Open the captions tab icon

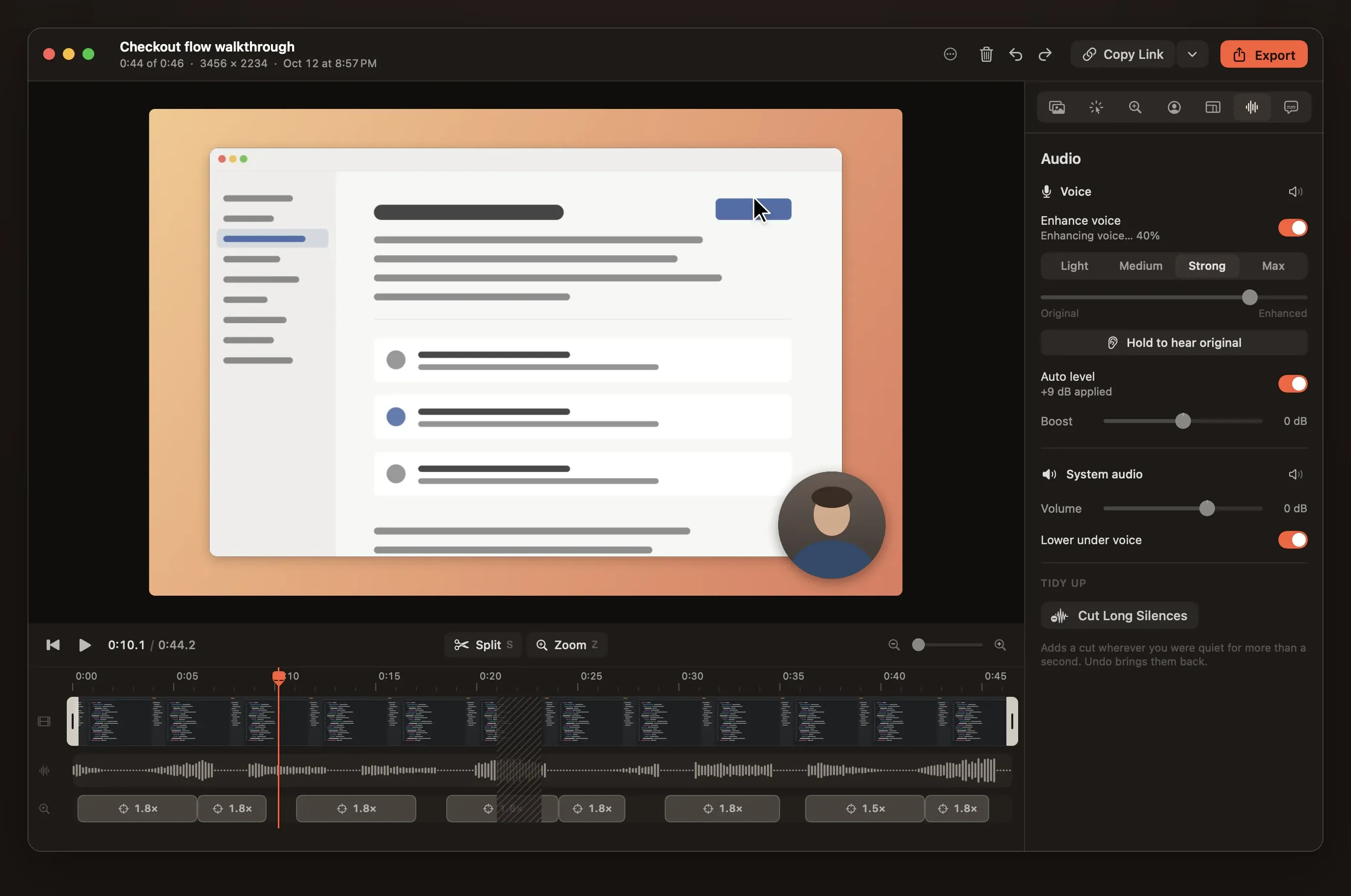1291,107
